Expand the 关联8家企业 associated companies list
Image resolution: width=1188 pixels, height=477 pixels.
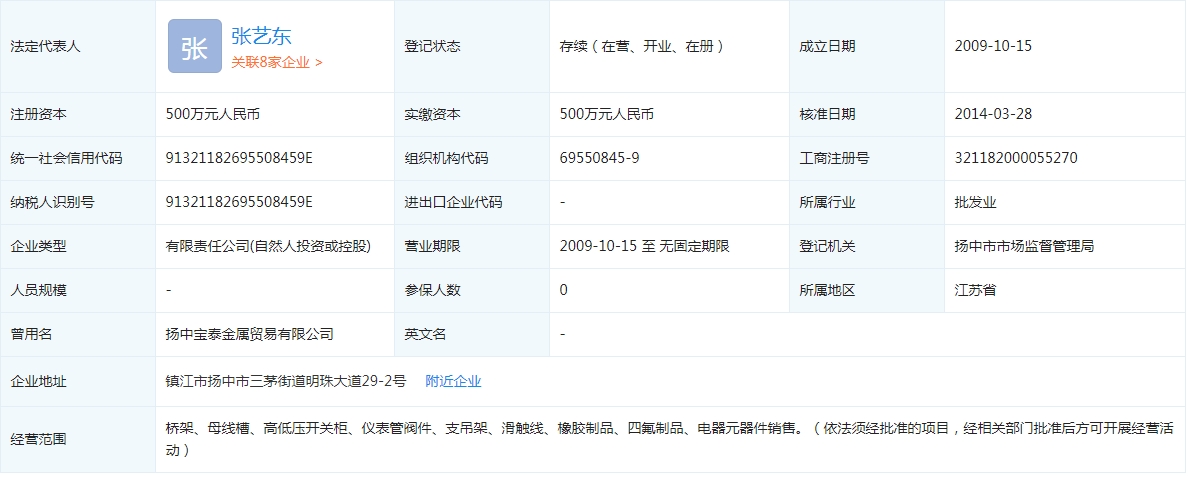click(277, 62)
